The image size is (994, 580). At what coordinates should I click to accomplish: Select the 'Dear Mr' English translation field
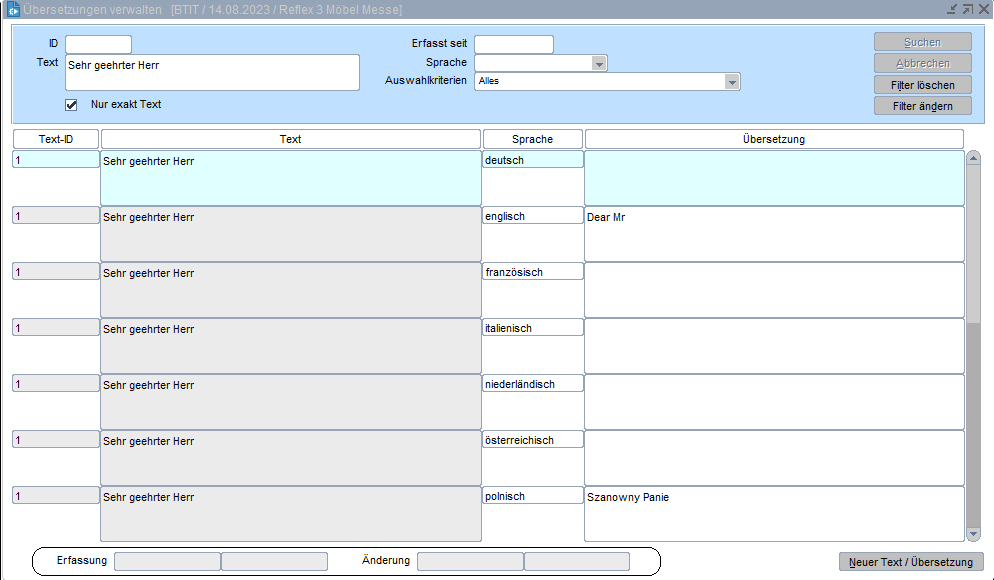(774, 233)
